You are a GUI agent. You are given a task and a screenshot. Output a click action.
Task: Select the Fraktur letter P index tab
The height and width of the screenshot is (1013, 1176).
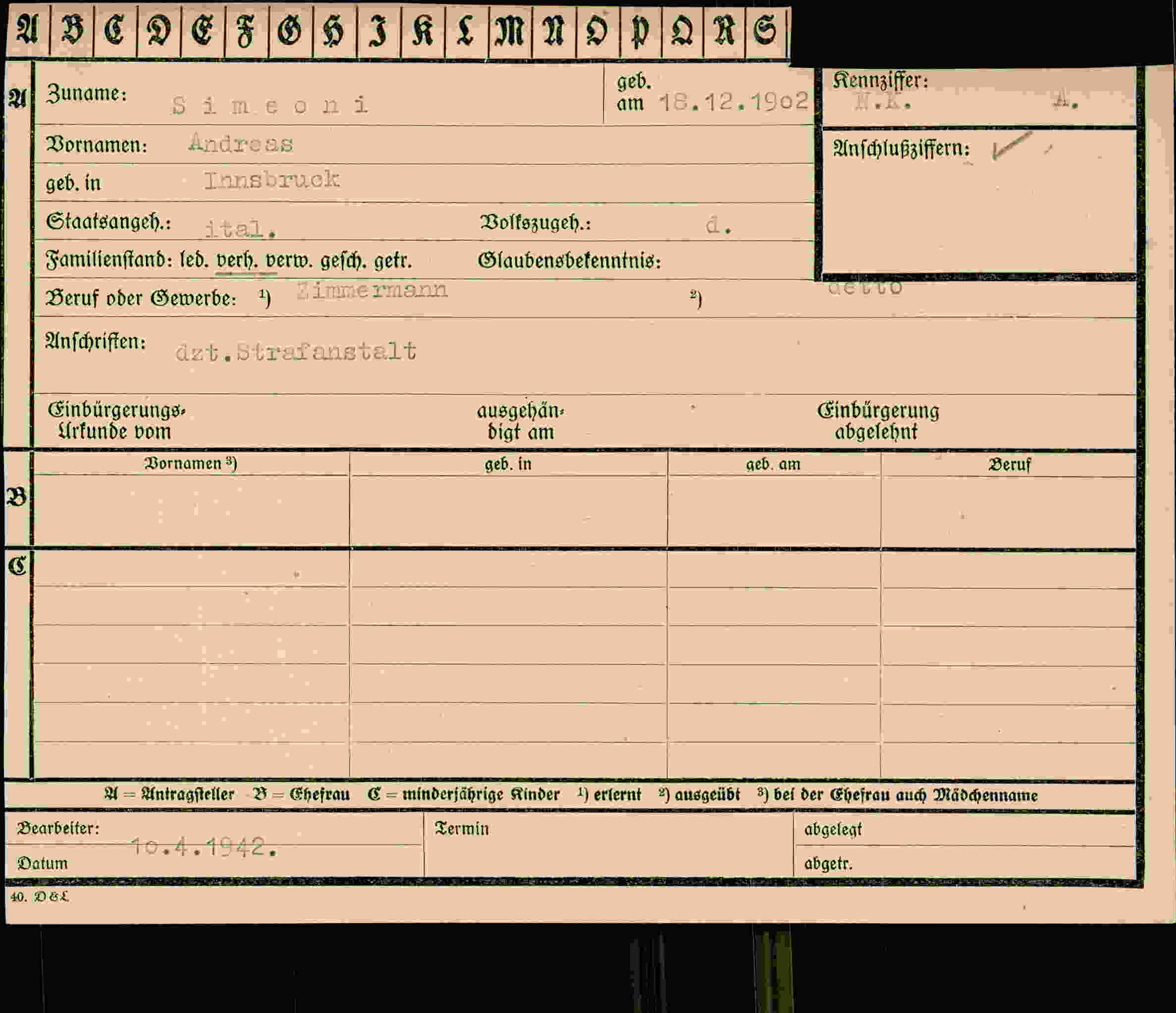(640, 31)
